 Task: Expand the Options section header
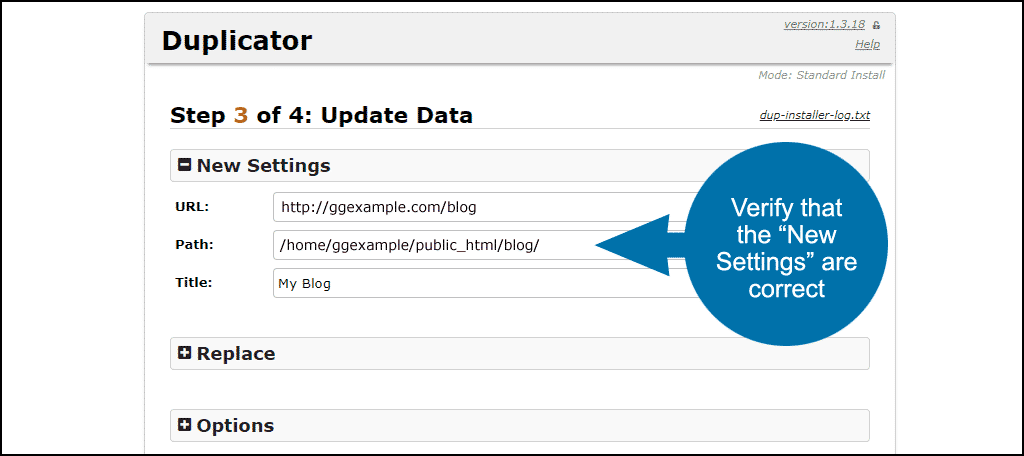click(x=520, y=425)
